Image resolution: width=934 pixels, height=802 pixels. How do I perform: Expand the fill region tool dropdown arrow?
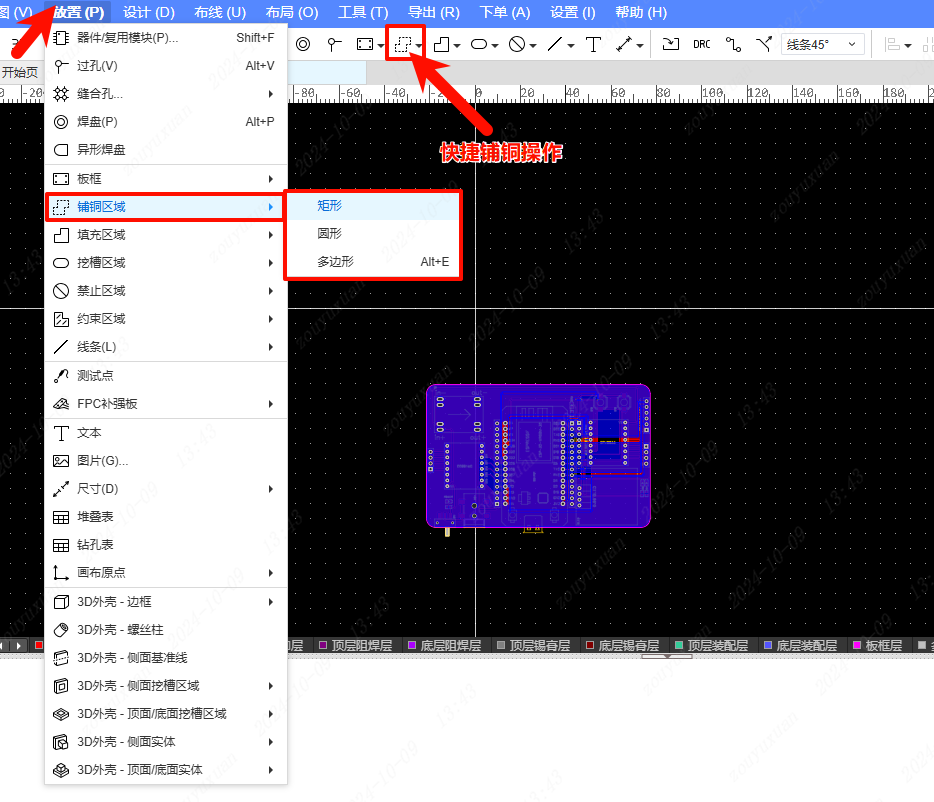coord(457,45)
